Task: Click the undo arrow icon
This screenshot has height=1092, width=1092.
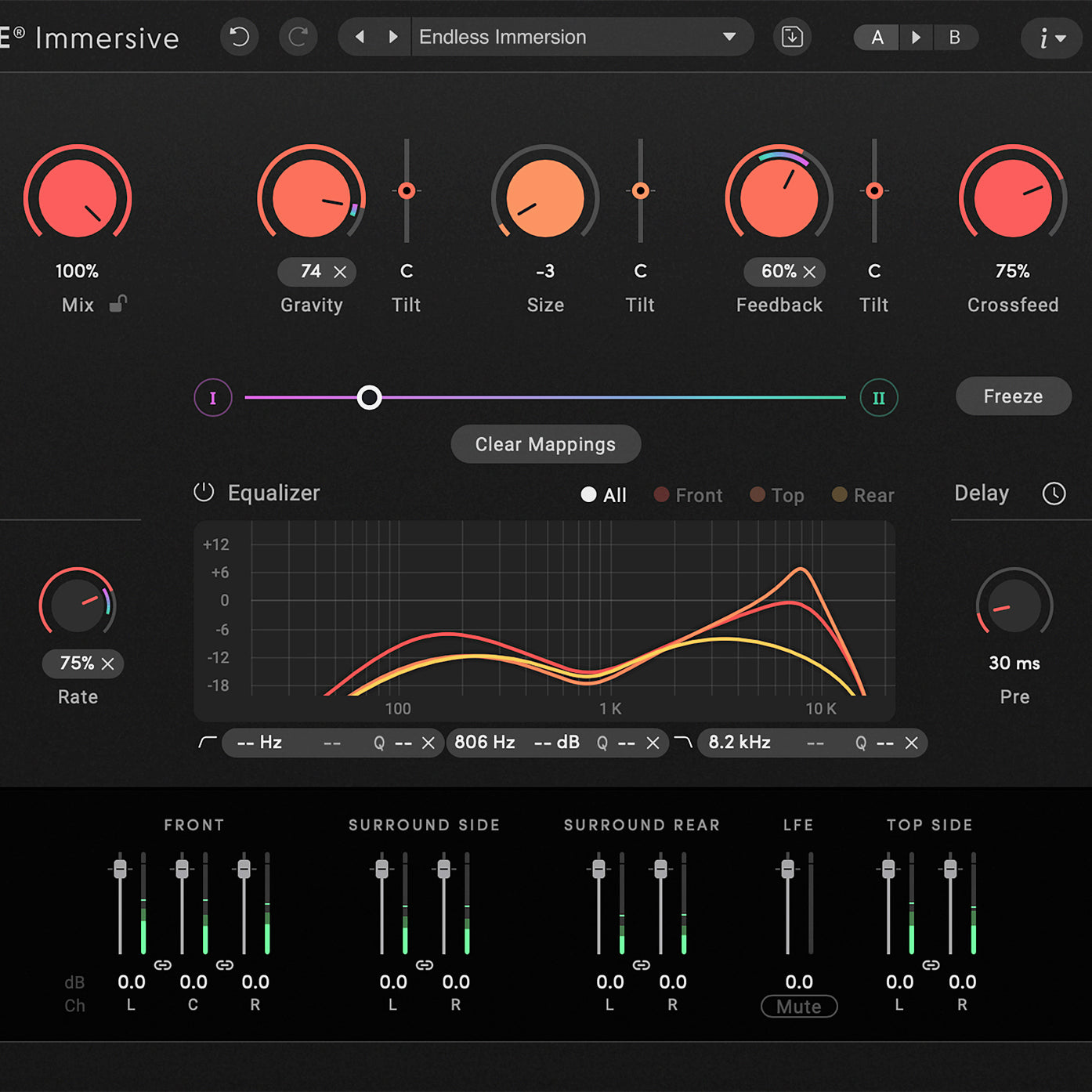Action: coord(239,36)
